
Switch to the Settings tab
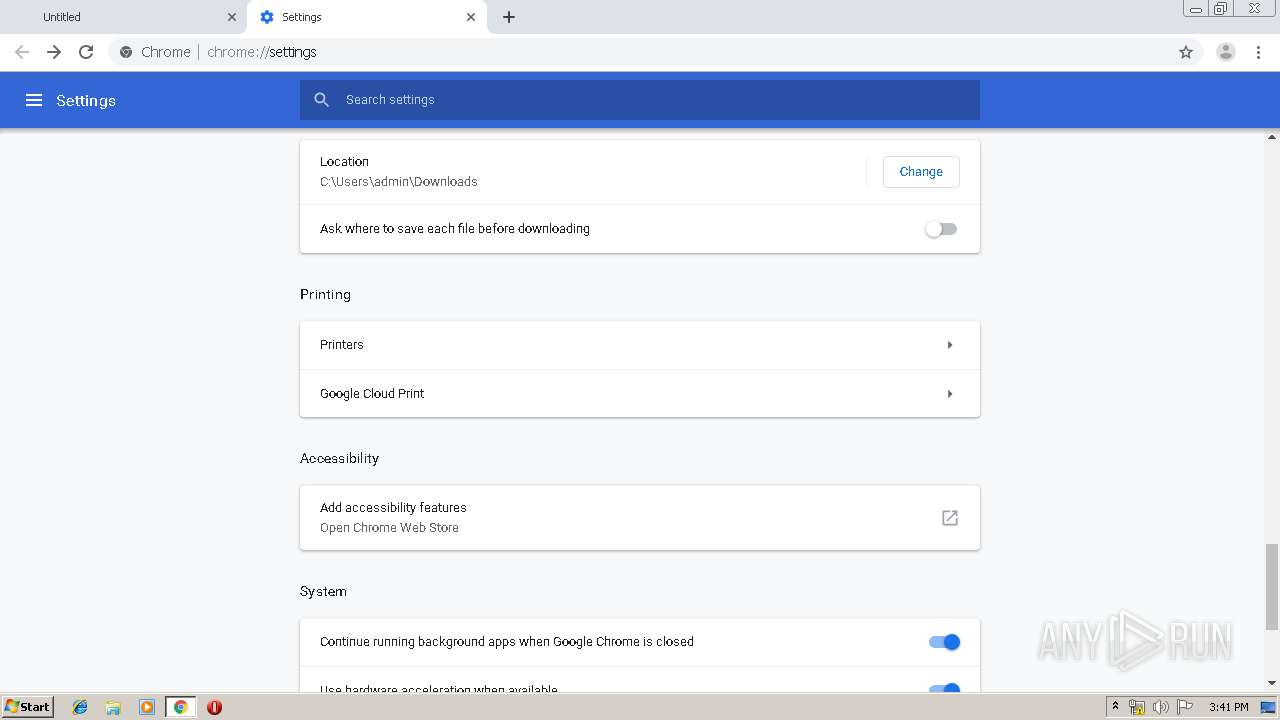coord(366,17)
